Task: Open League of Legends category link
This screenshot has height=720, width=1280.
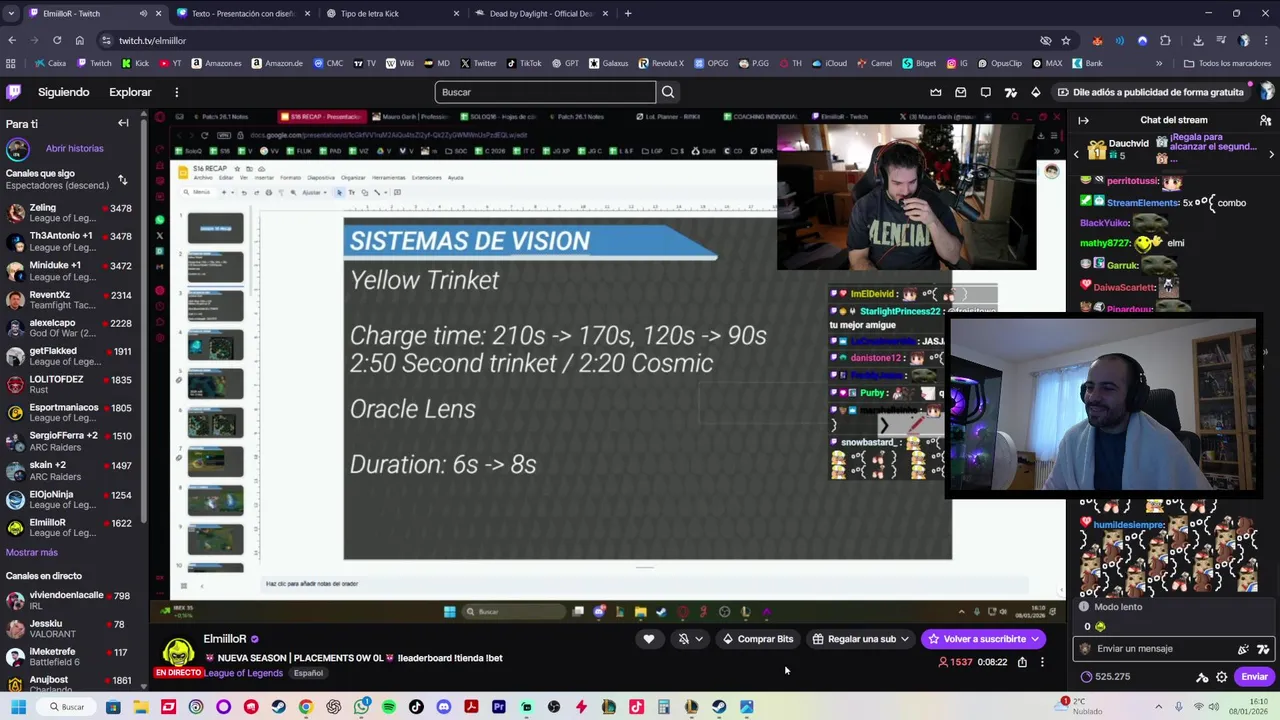Action: click(244, 673)
